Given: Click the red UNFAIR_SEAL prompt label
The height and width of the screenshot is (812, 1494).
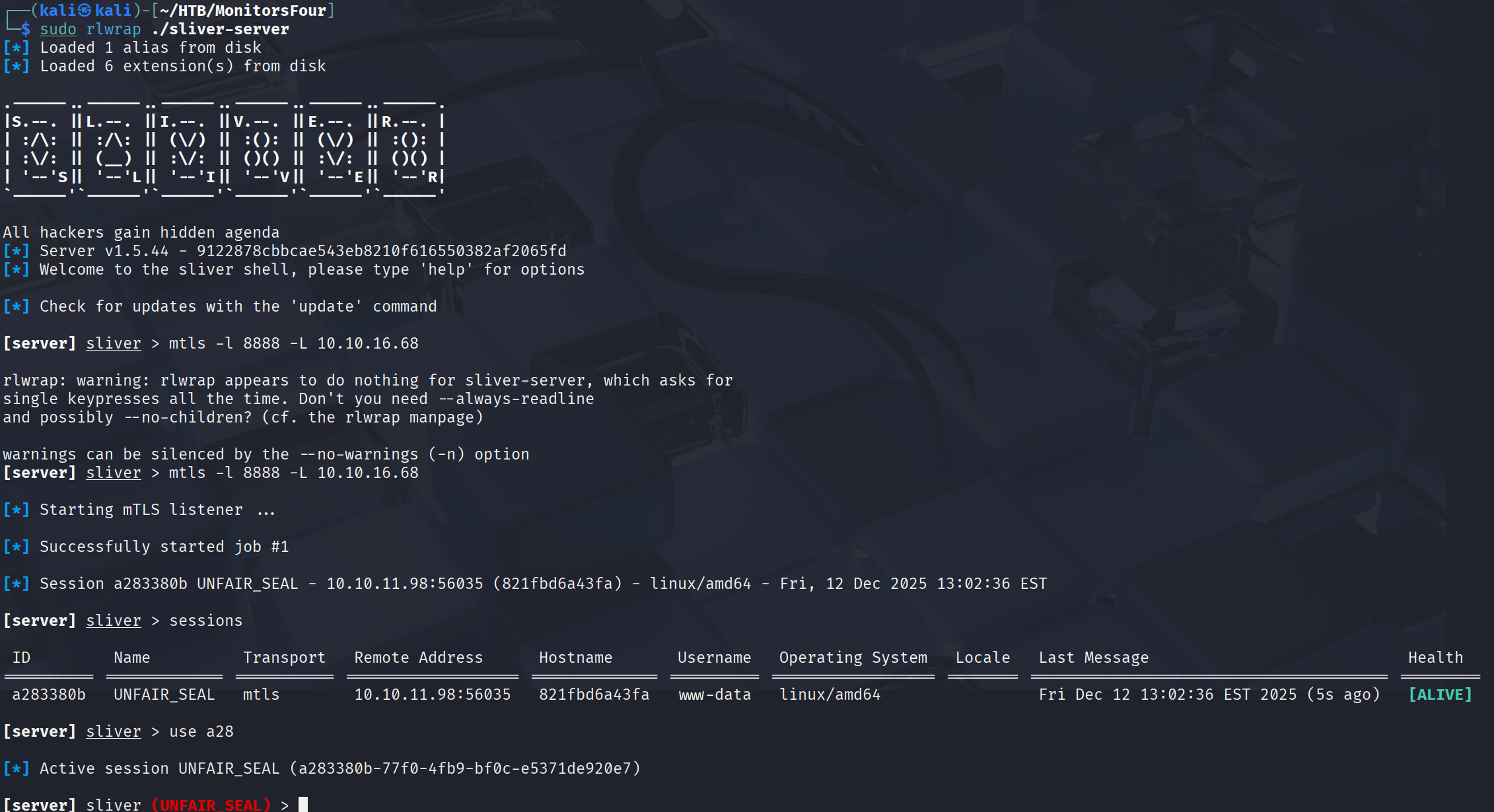Looking at the screenshot, I should (211, 805).
